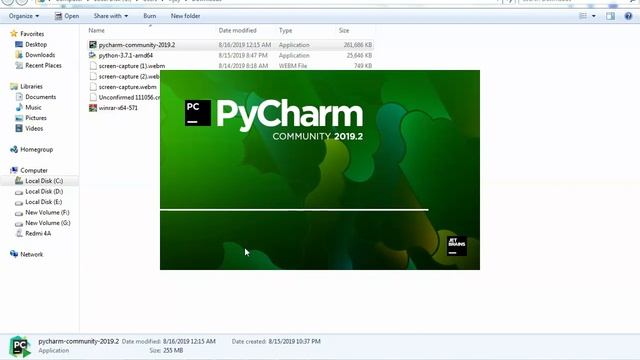640x360 pixels.
Task: Open the Music library
Action: [x=33, y=107]
